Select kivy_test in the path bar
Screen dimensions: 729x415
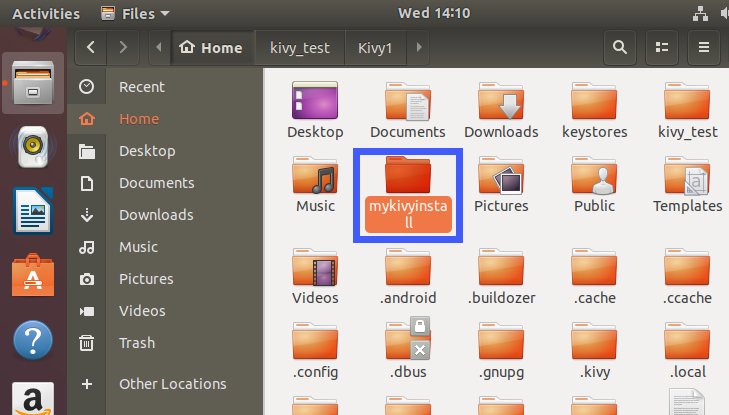tap(300, 47)
